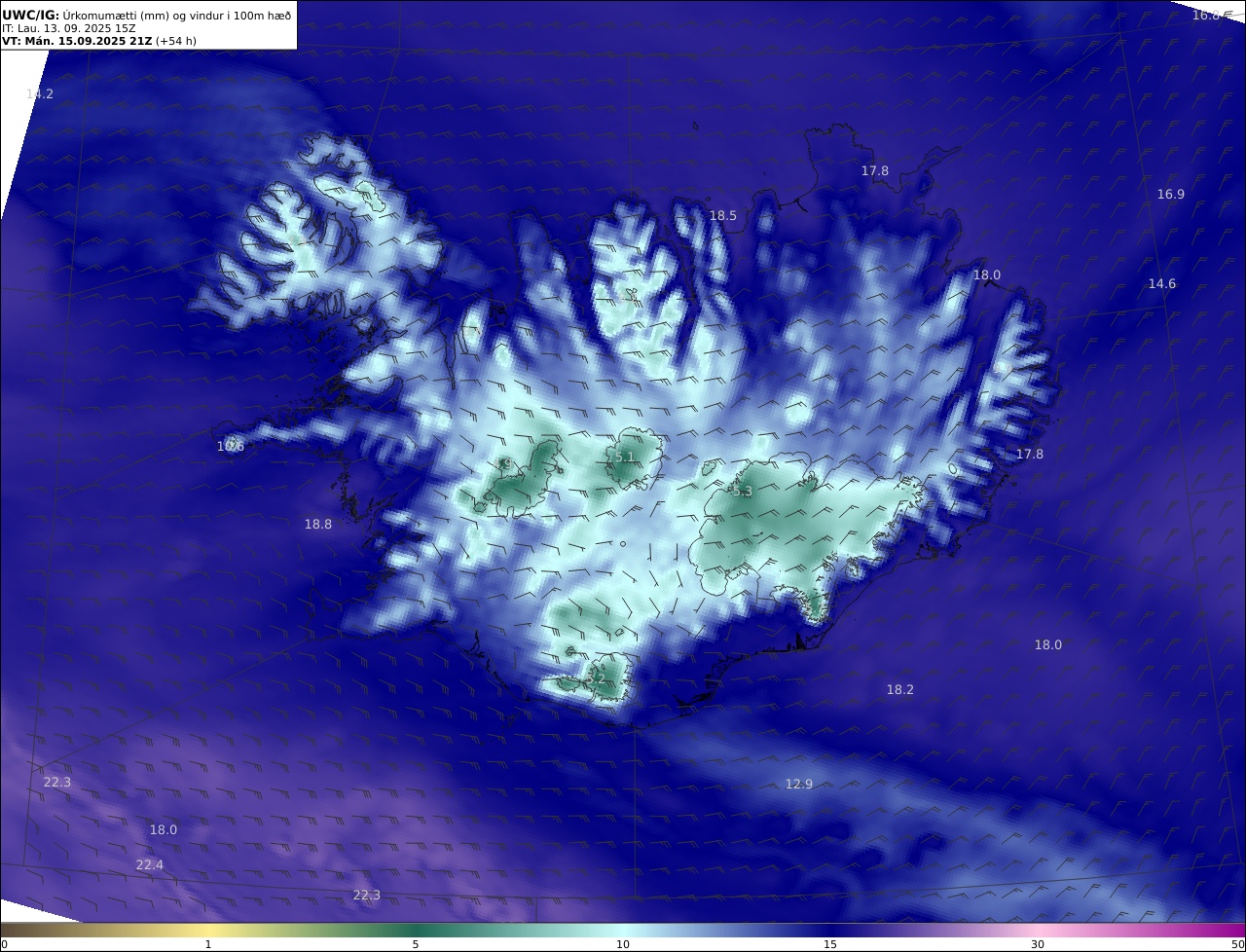Select the 10.6 value at the western peninsula
This screenshot has height=952, width=1246.
click(231, 446)
